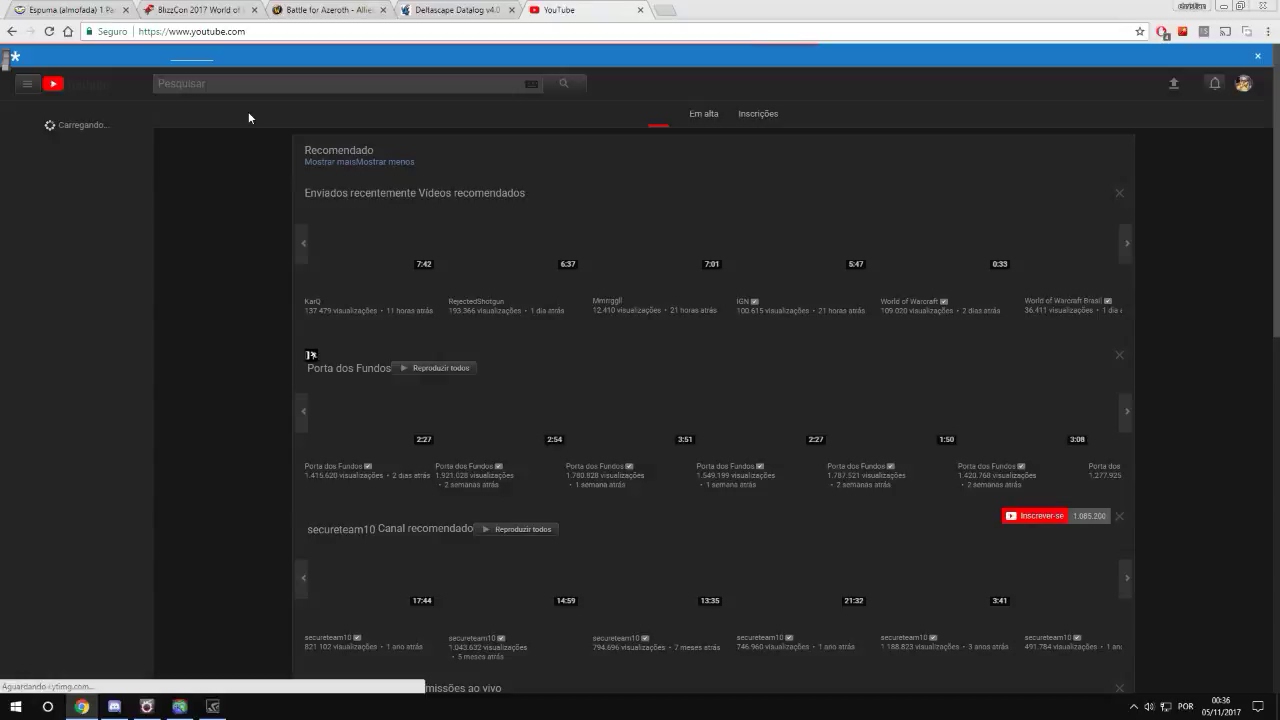Screen dimensions: 1280x720
Task: Dismiss the Recomendado shelf with X
Action: tap(1119, 193)
